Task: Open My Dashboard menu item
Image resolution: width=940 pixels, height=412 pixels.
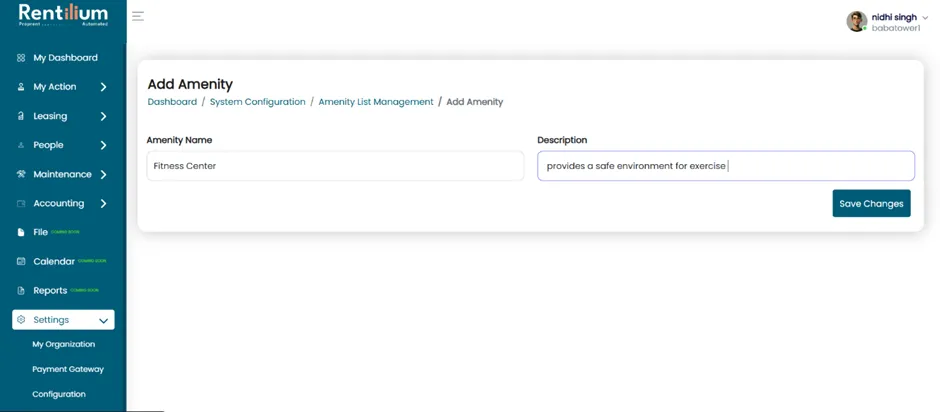Action: 65,58
